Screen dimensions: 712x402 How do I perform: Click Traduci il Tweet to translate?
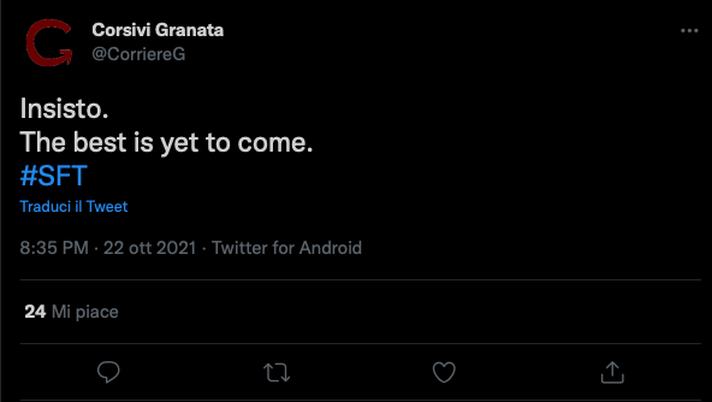pyautogui.click(x=73, y=206)
